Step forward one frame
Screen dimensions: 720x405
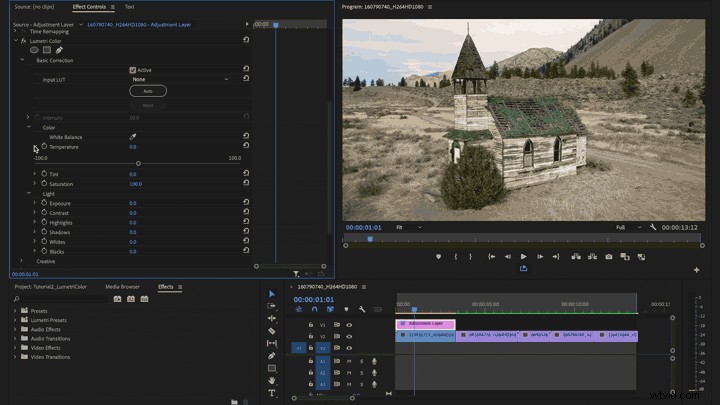tap(540, 257)
